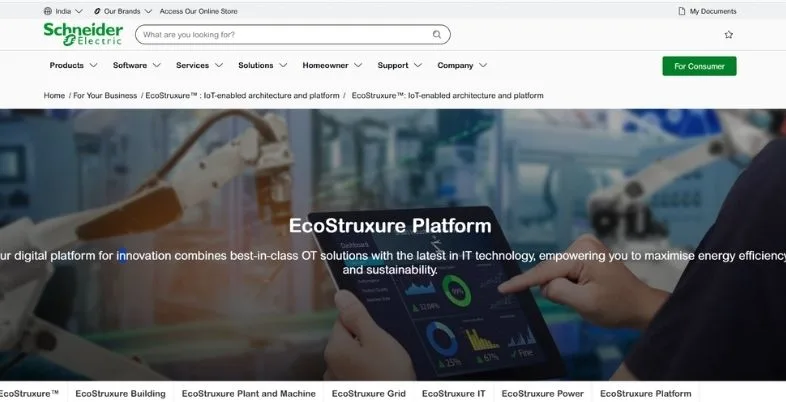Expand the Our Brands dropdown

pos(122,11)
